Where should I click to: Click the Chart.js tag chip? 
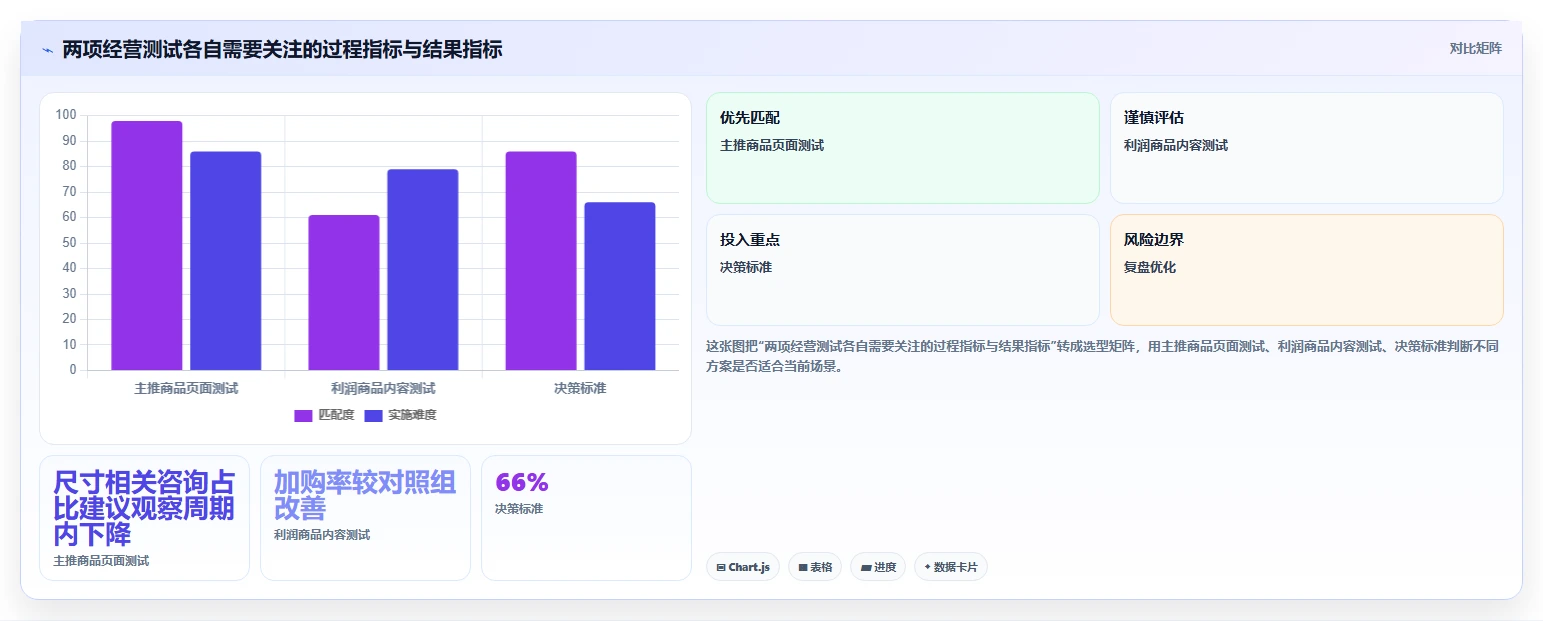click(x=743, y=567)
